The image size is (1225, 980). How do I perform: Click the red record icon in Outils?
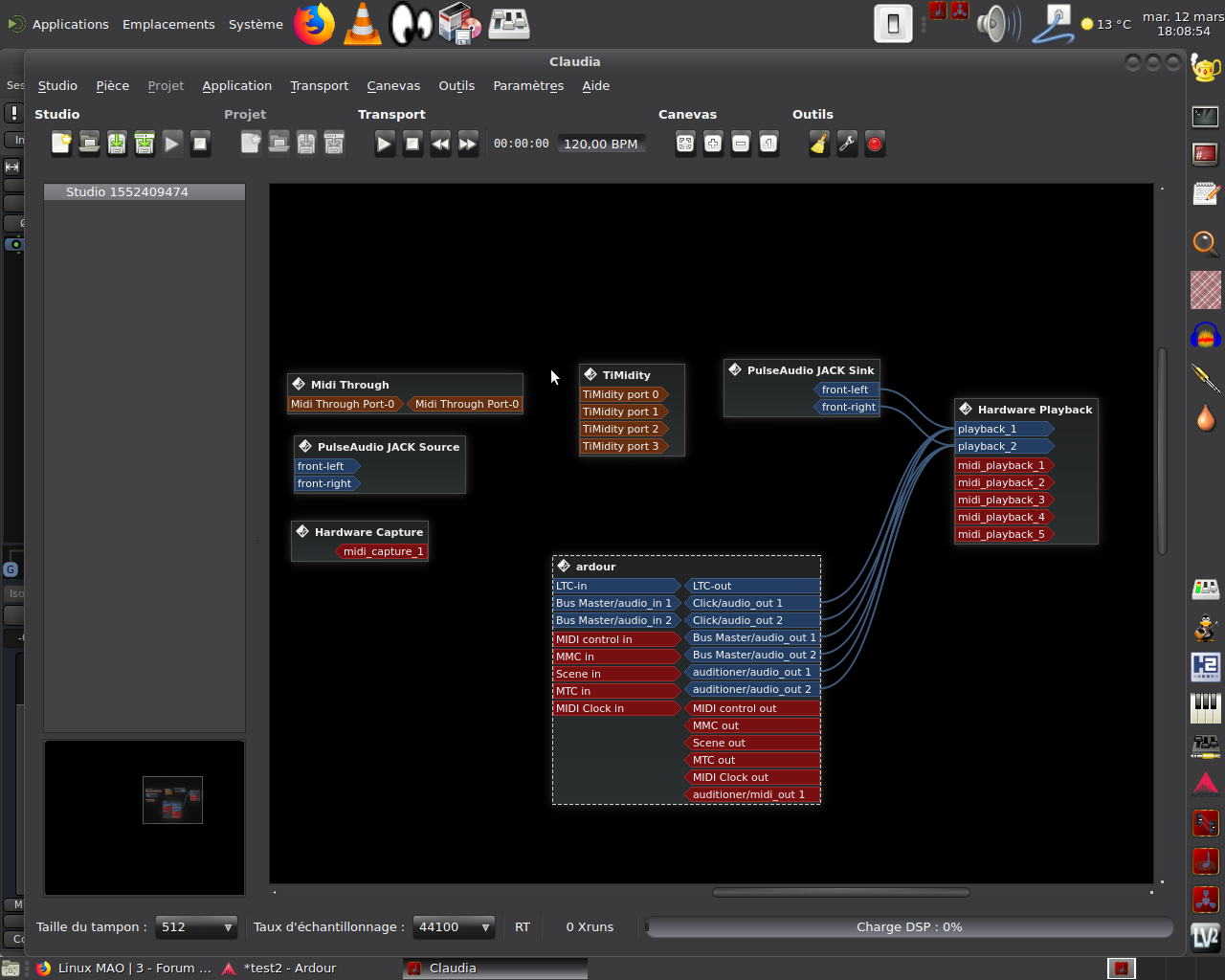875,144
